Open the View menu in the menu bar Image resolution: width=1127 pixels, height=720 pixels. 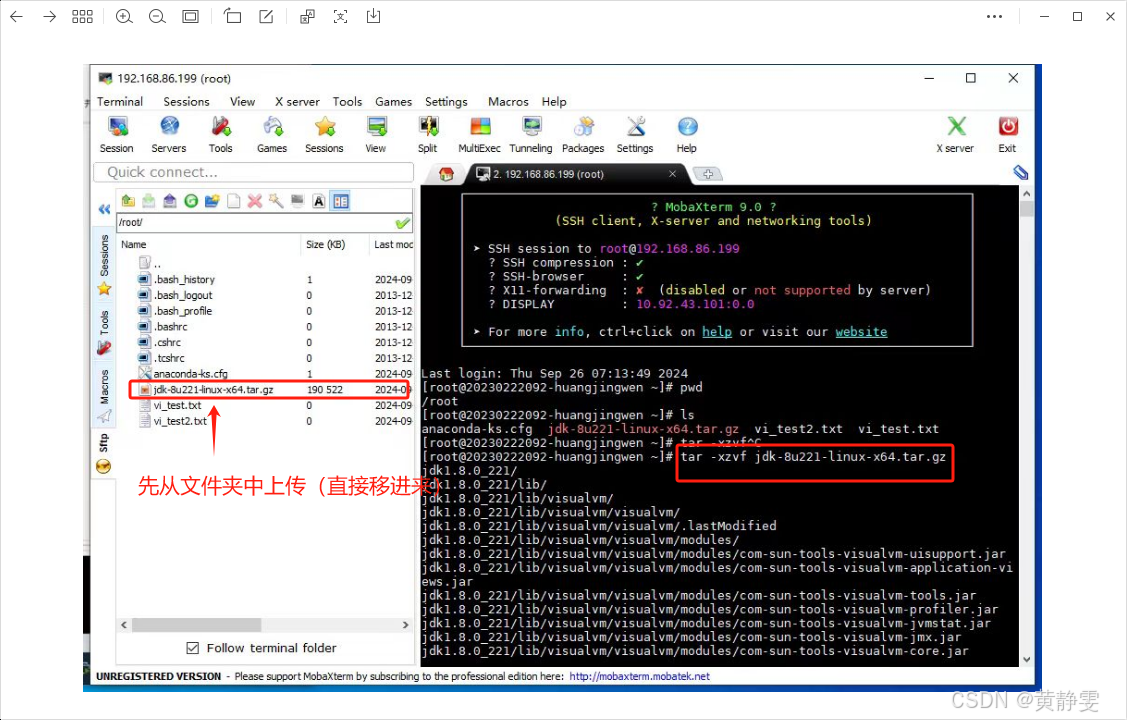242,102
